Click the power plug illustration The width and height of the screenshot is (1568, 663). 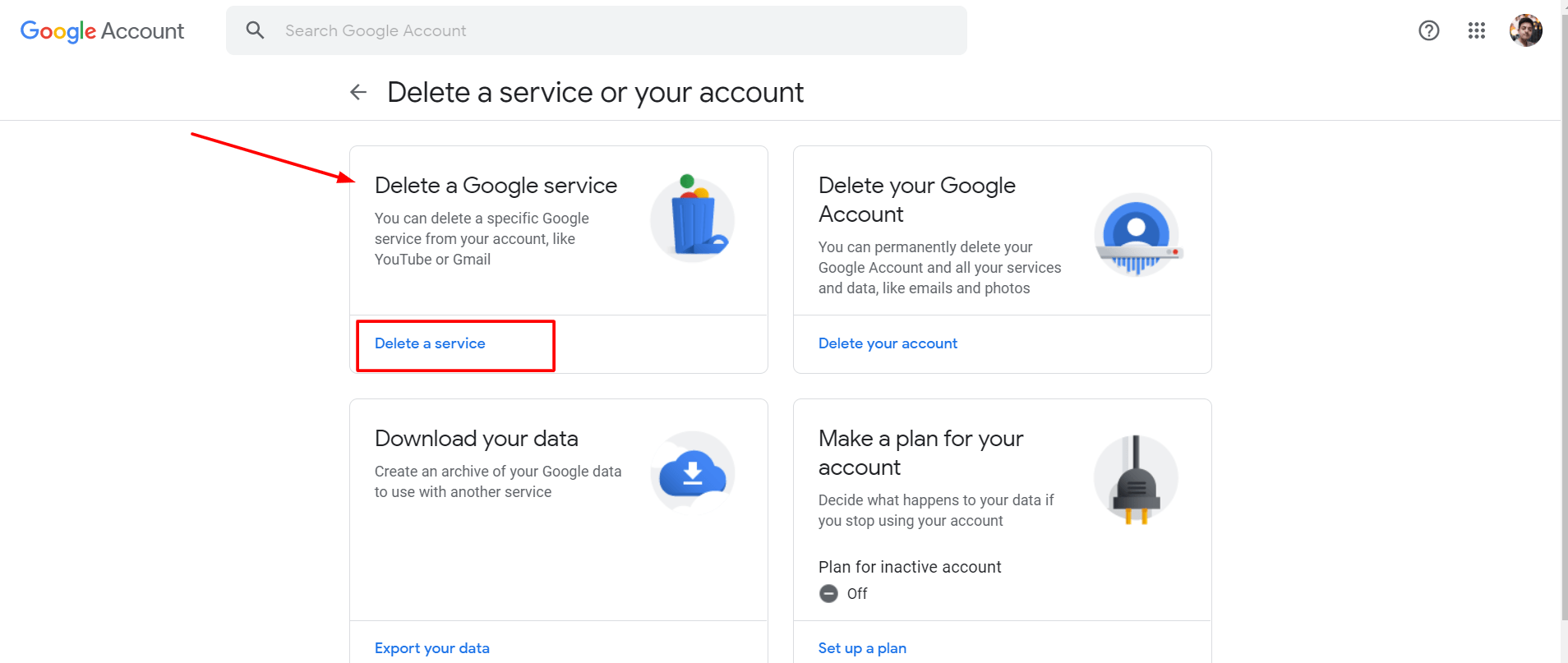tap(1136, 480)
